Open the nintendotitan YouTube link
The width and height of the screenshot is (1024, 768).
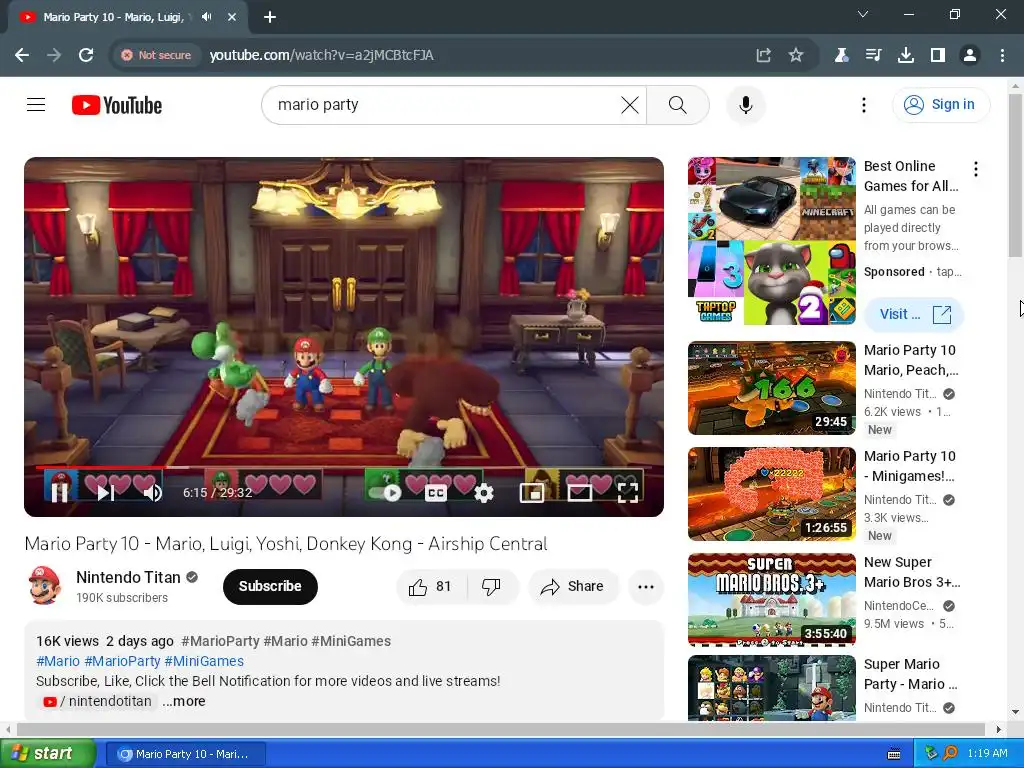(97, 701)
